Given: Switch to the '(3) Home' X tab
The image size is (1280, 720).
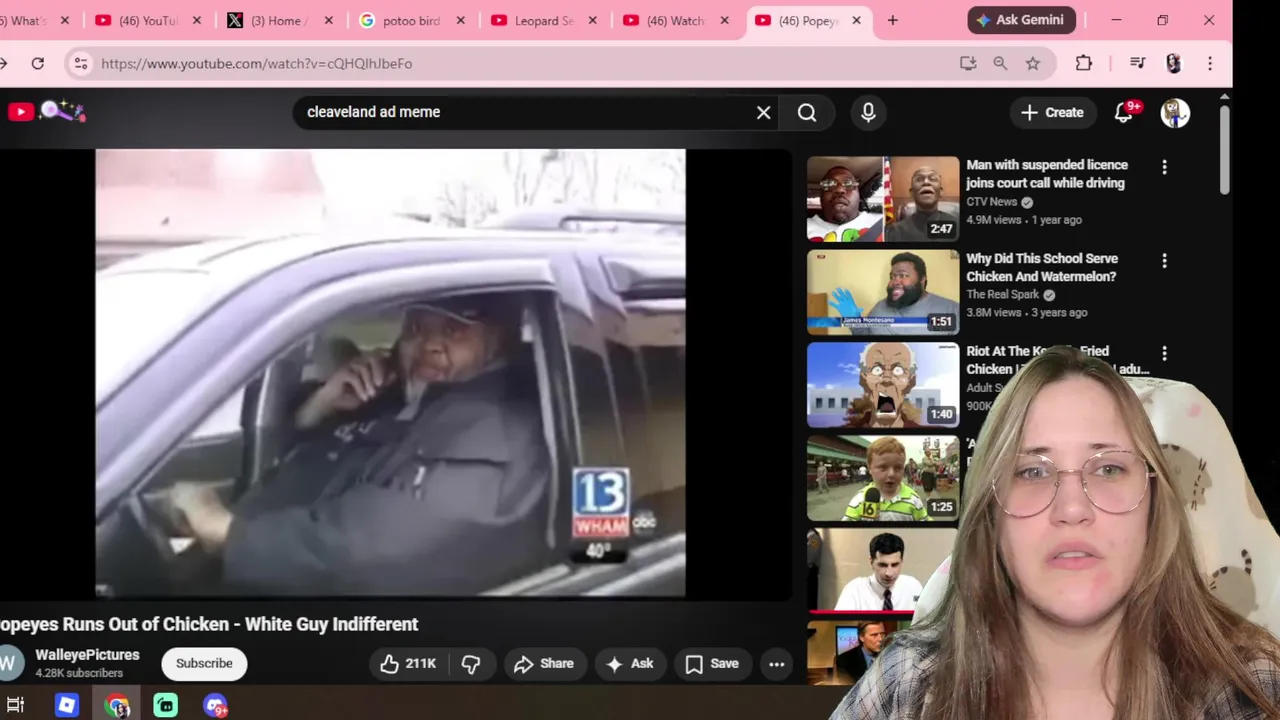Looking at the screenshot, I should pos(279,20).
